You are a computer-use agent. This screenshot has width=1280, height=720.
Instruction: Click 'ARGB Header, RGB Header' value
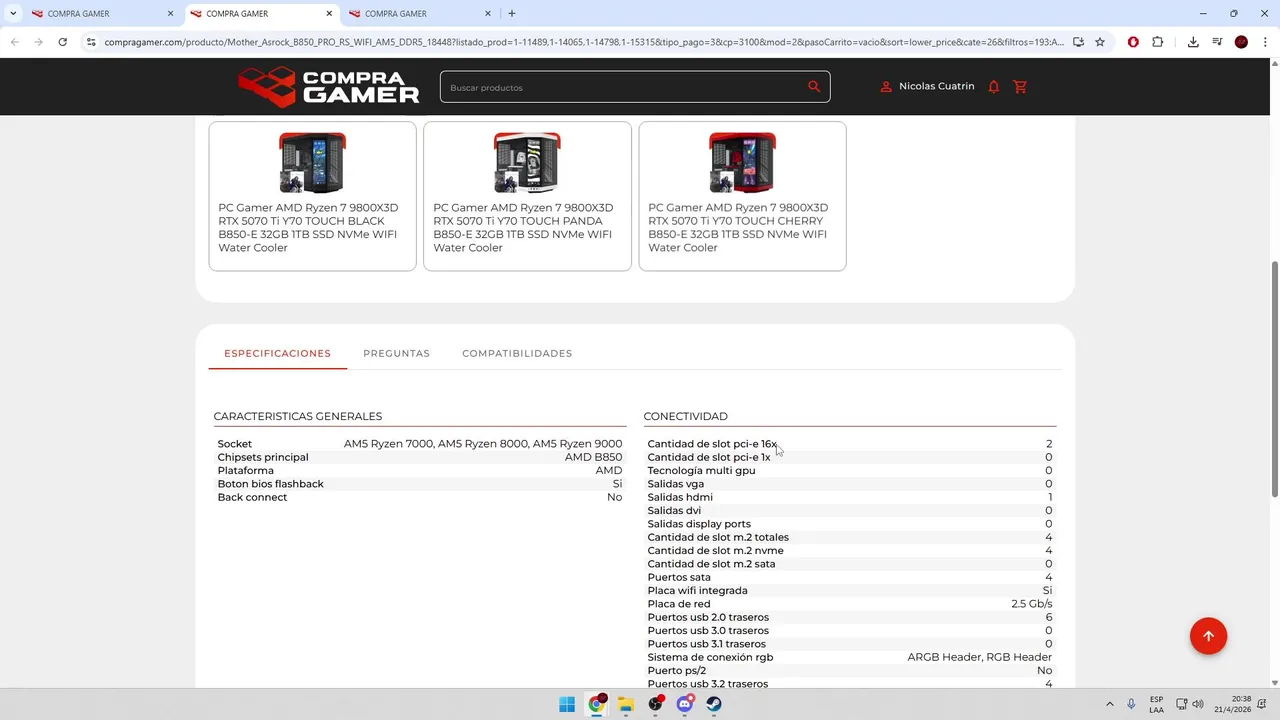pos(979,657)
